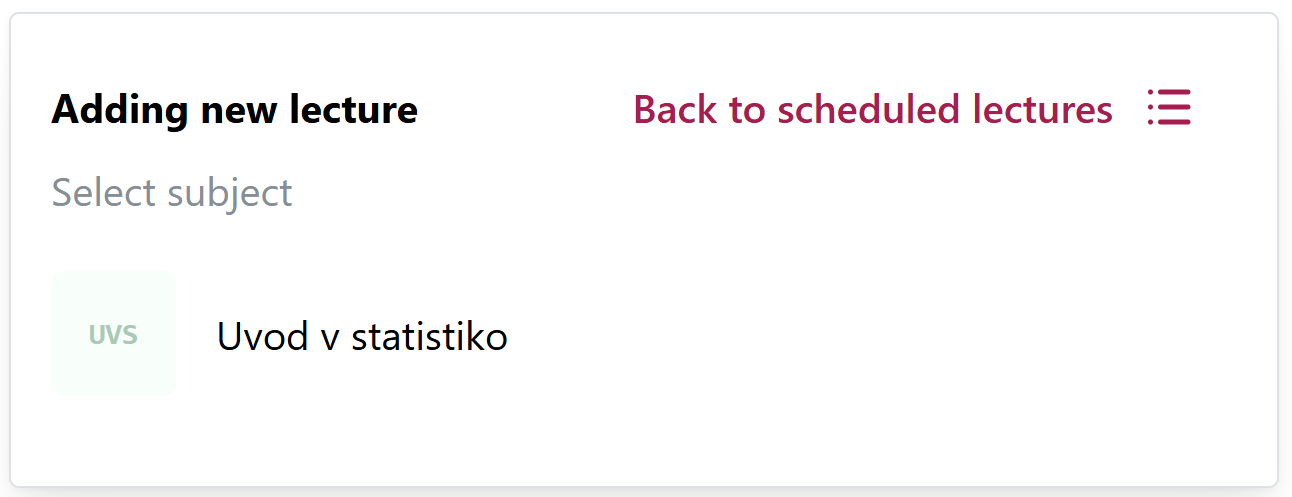Go back using the scheduled lectures list icon
1292x497 pixels.
1169,107
